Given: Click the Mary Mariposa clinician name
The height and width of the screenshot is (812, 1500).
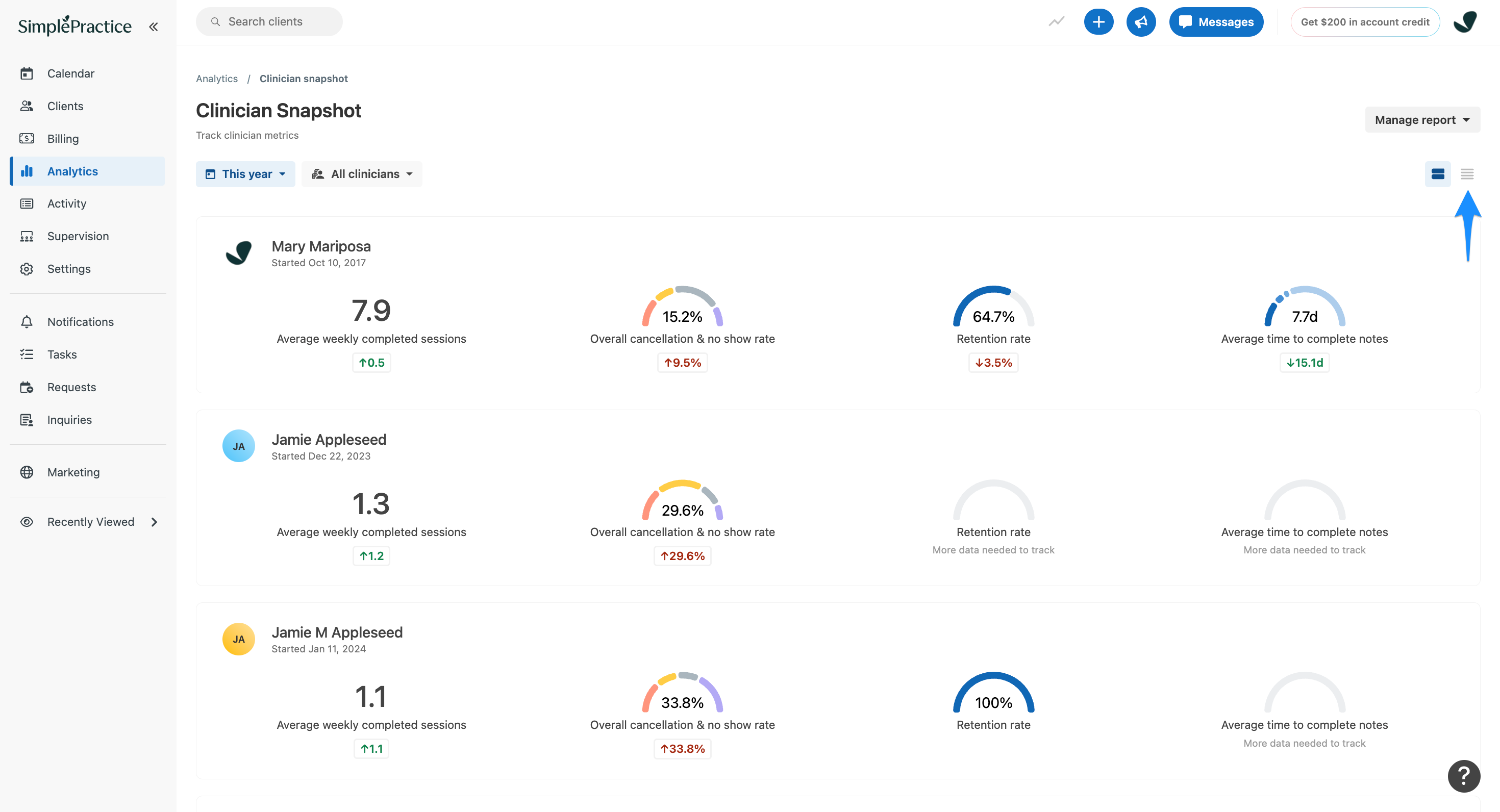Looking at the screenshot, I should pyautogui.click(x=321, y=246).
